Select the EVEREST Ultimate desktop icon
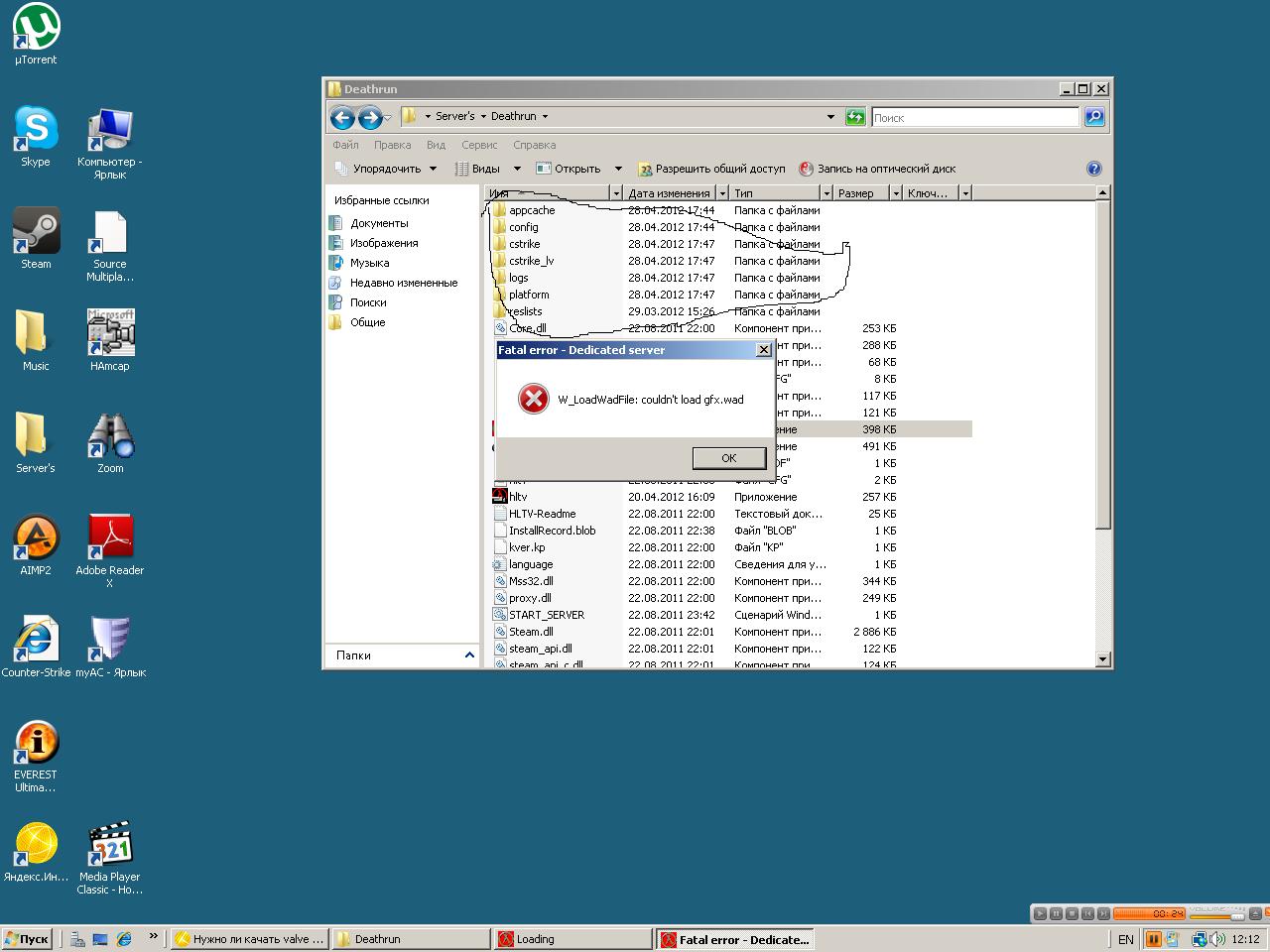Viewport: 1270px width, 952px height. pos(36,757)
